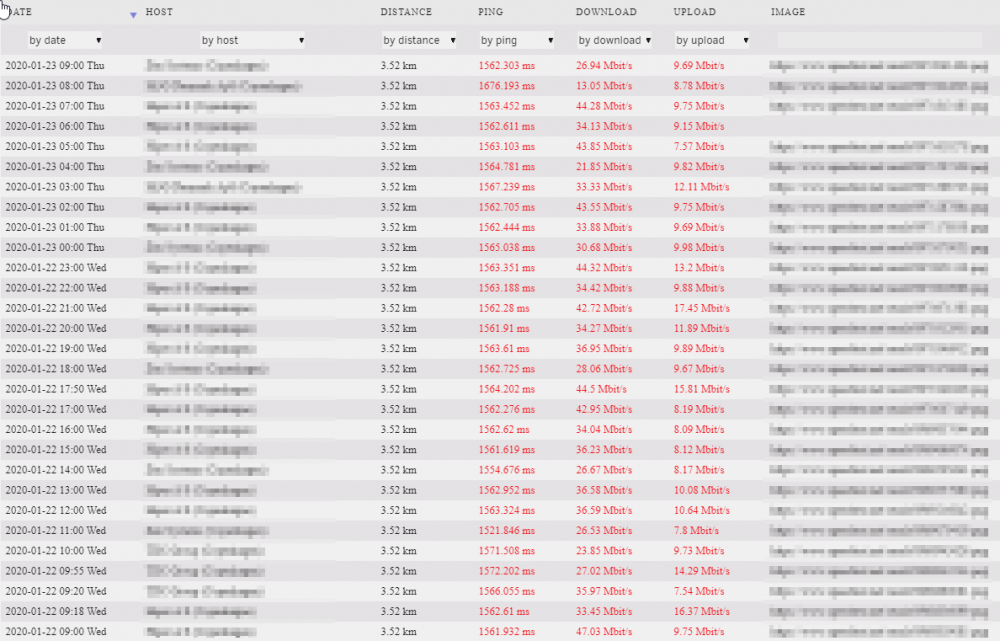Click download value 43.55 Mbit/s
Image resolution: width=1000 pixels, height=641 pixels.
[x=604, y=207]
